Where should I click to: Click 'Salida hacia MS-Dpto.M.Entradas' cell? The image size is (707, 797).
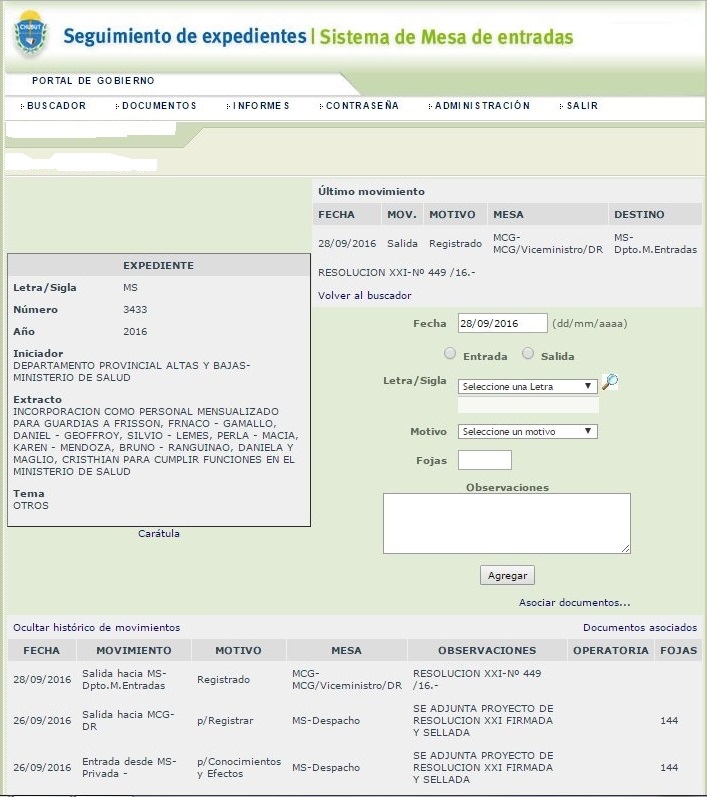pos(125,680)
